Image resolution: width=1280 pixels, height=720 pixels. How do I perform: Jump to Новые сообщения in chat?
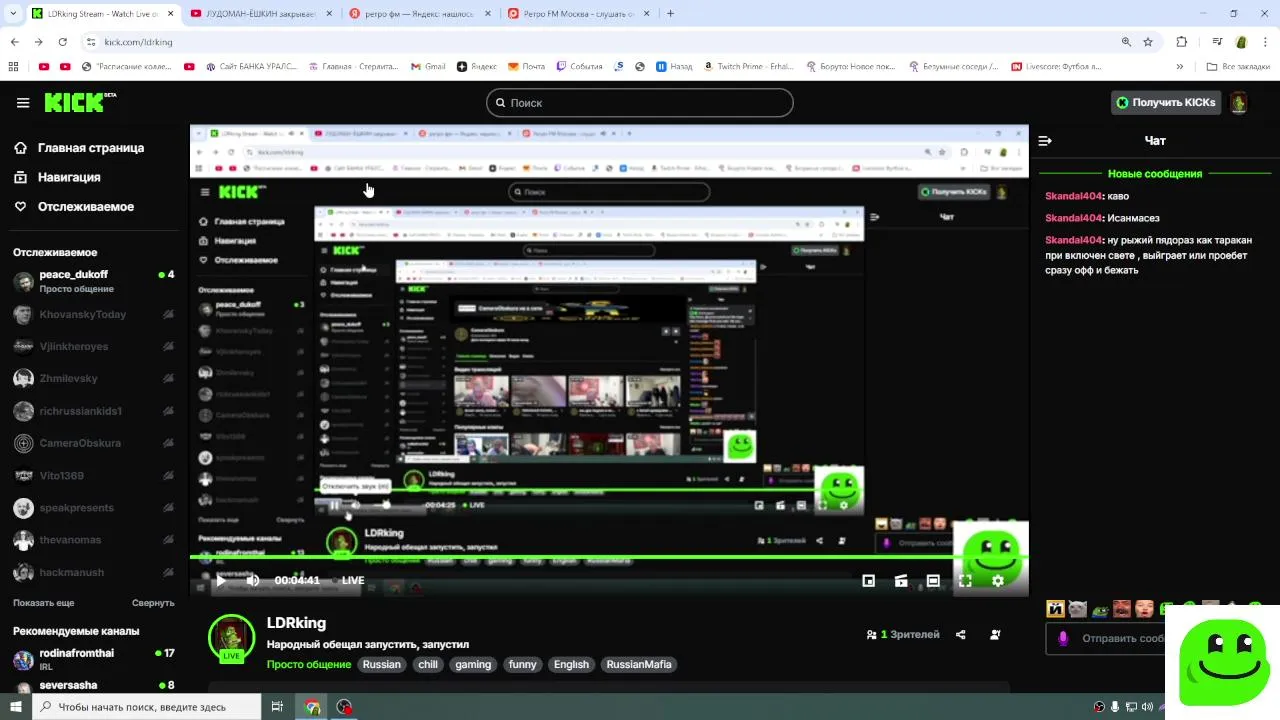[x=1155, y=174]
